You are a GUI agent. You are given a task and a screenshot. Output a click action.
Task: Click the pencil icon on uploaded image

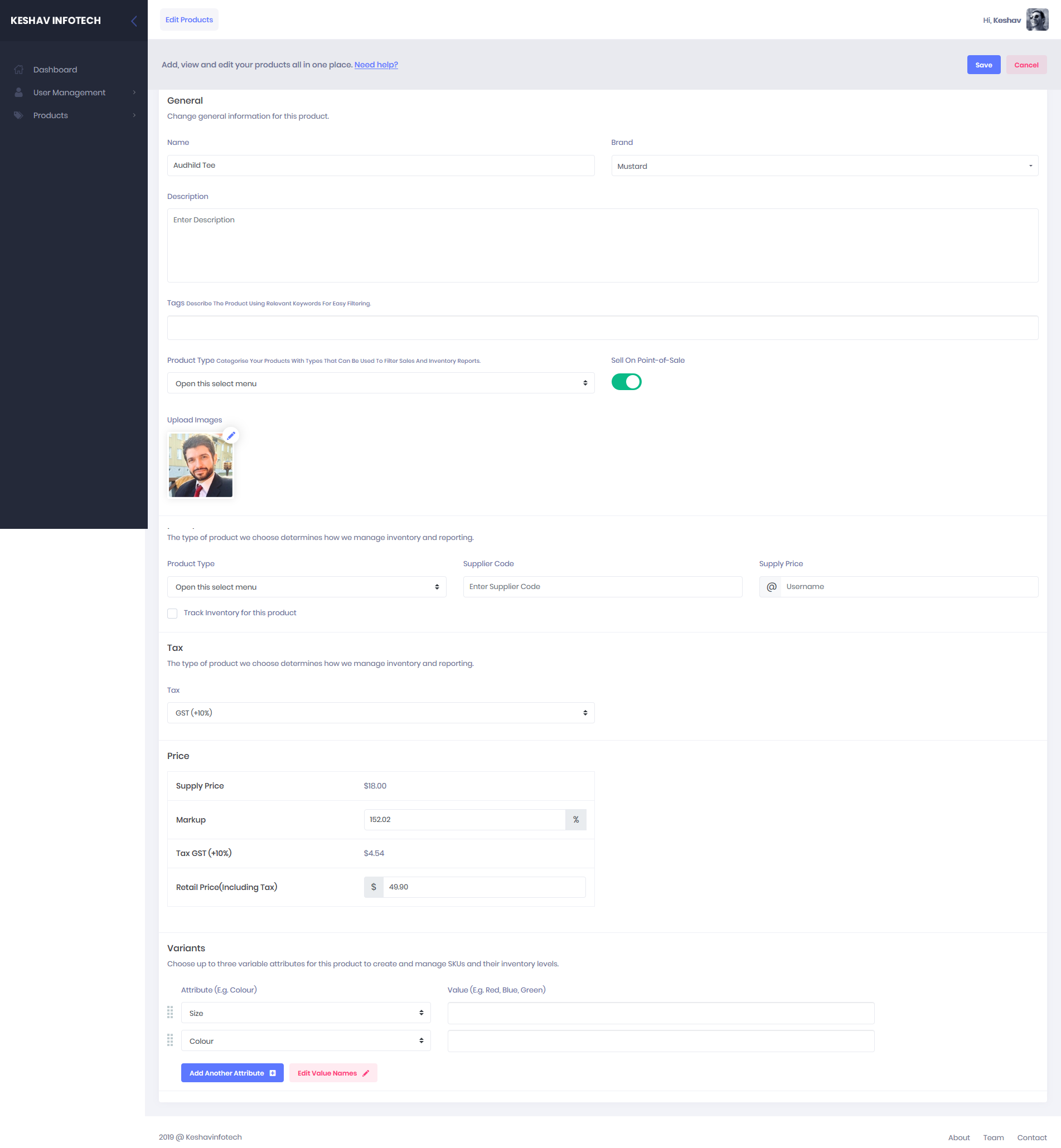click(231, 435)
